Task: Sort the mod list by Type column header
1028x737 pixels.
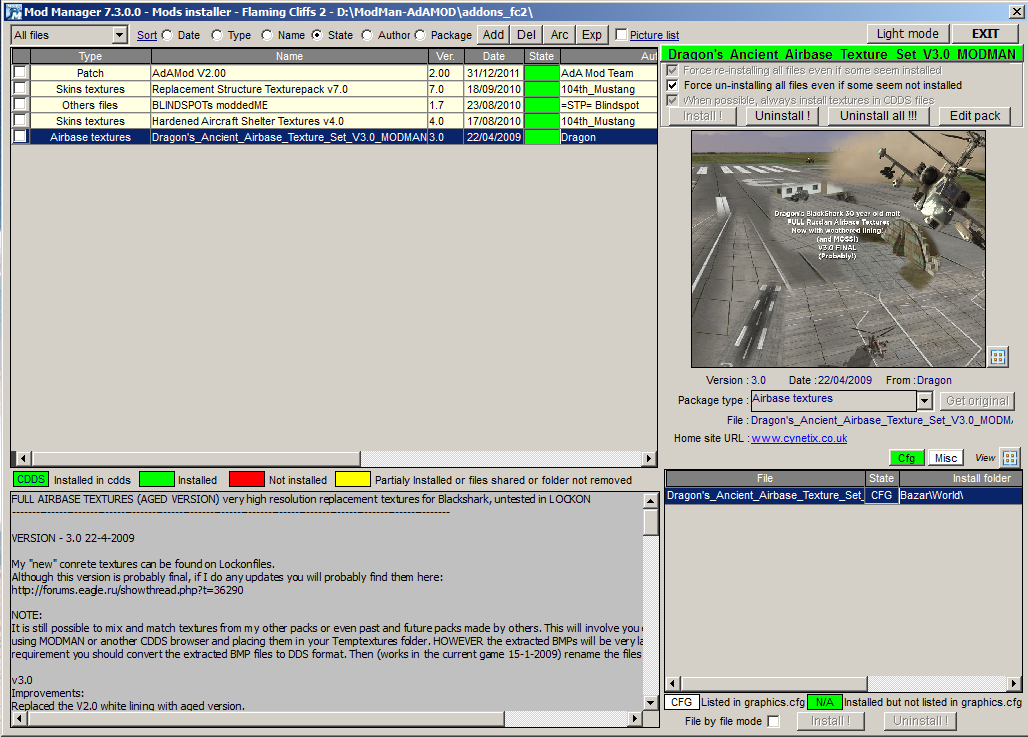Action: pos(90,56)
